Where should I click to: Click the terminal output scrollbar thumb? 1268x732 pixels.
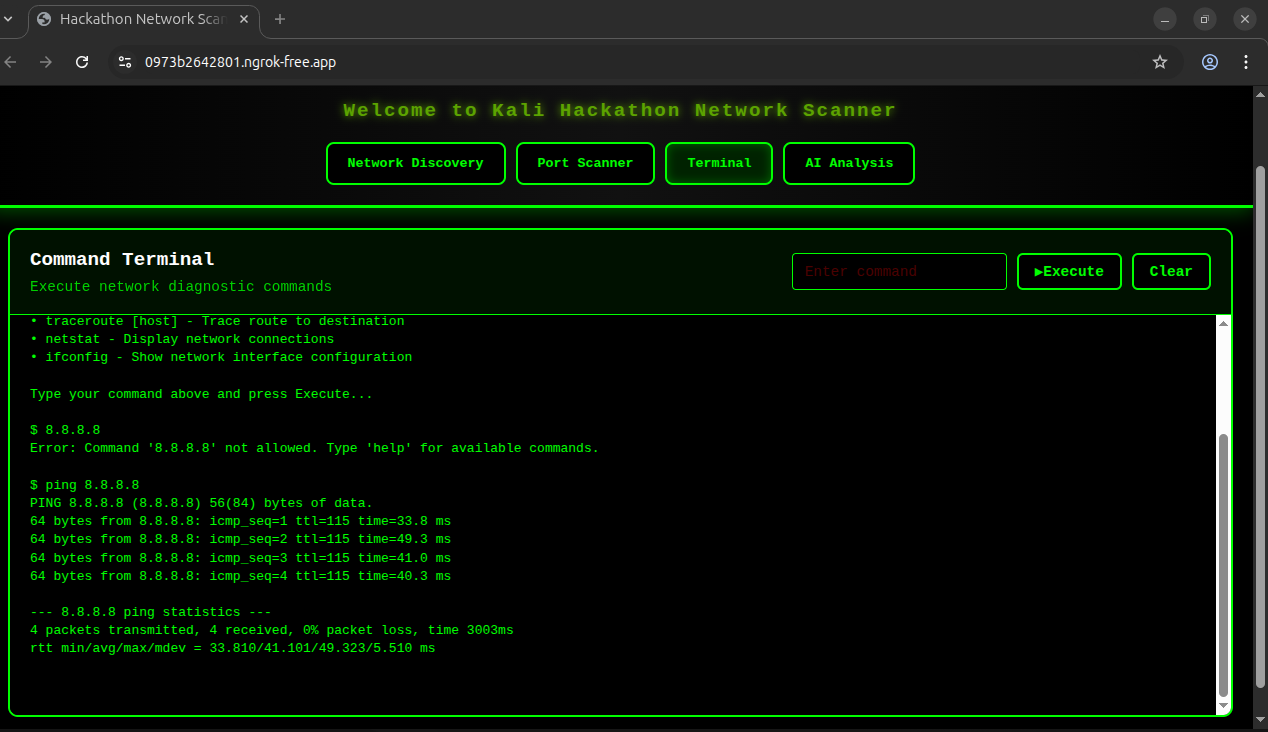click(1223, 565)
